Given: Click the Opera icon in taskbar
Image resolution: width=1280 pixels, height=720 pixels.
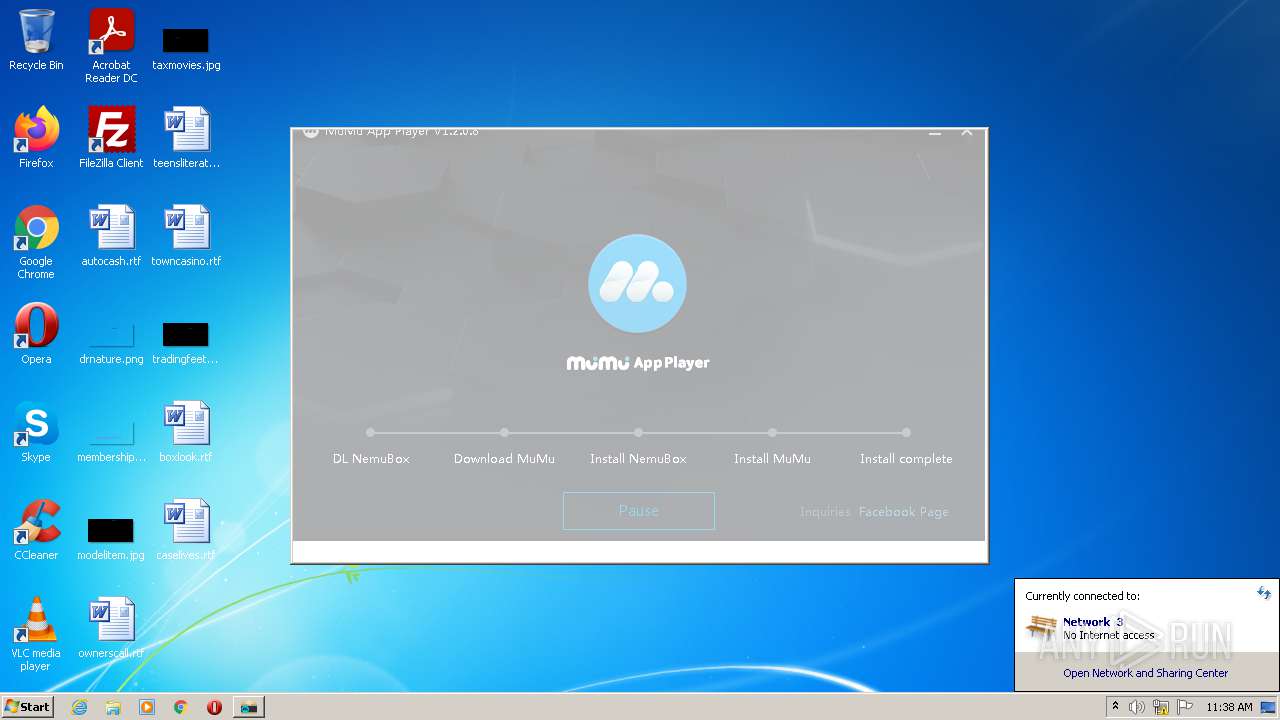Looking at the screenshot, I should tap(214, 707).
